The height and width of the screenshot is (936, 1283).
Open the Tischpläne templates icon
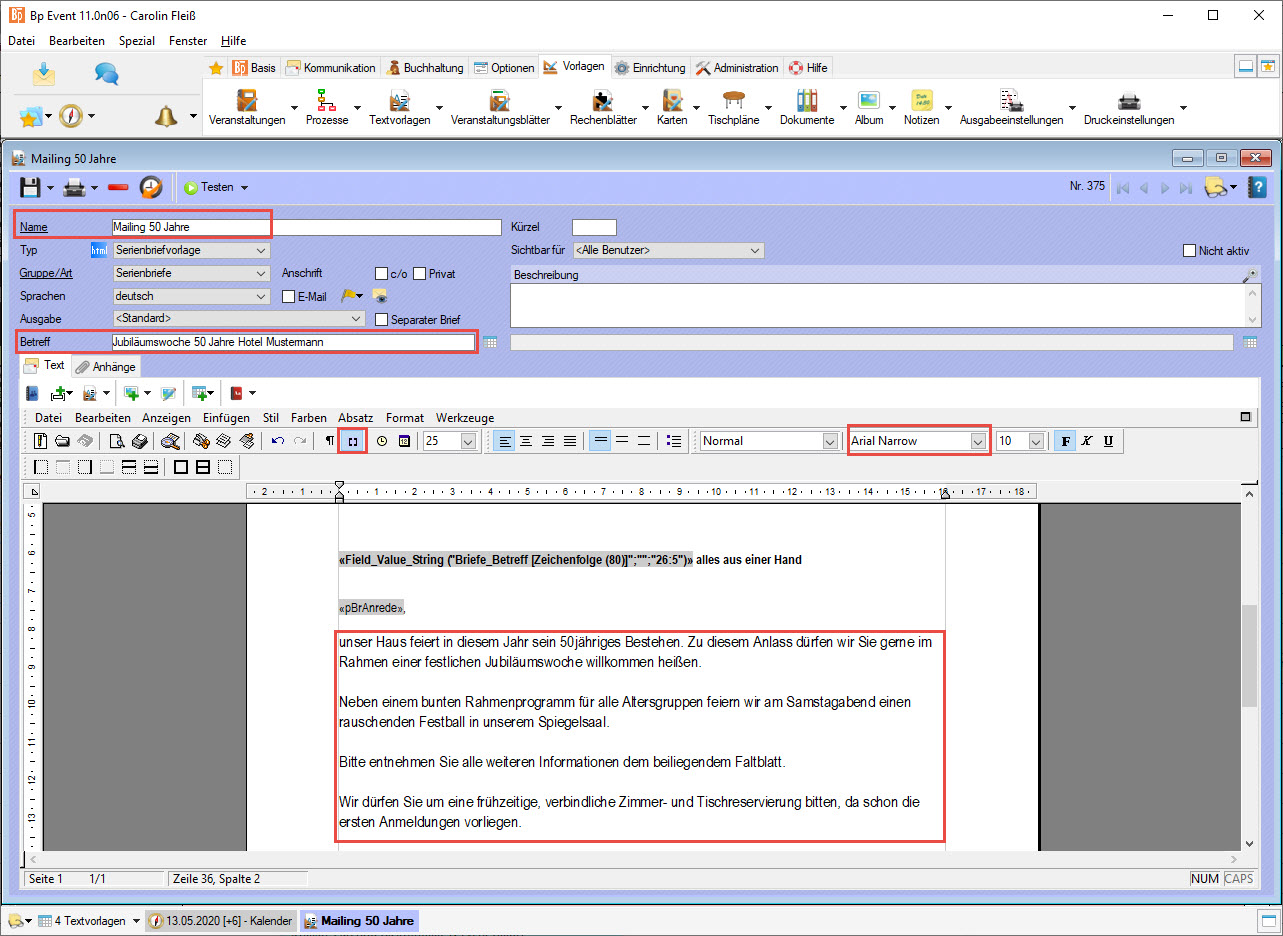coord(733,102)
